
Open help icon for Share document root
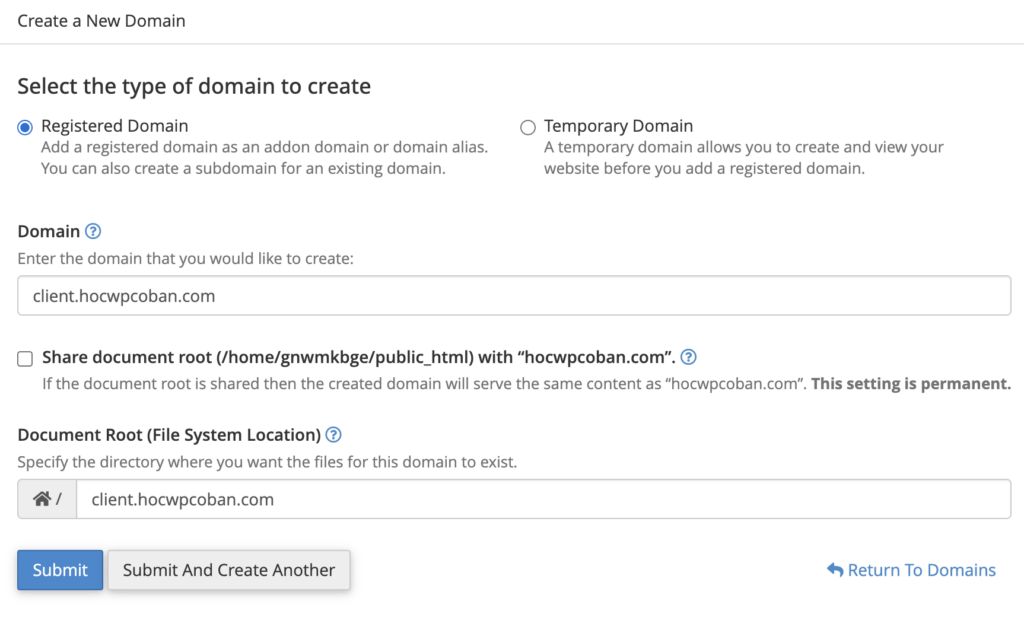coord(688,357)
